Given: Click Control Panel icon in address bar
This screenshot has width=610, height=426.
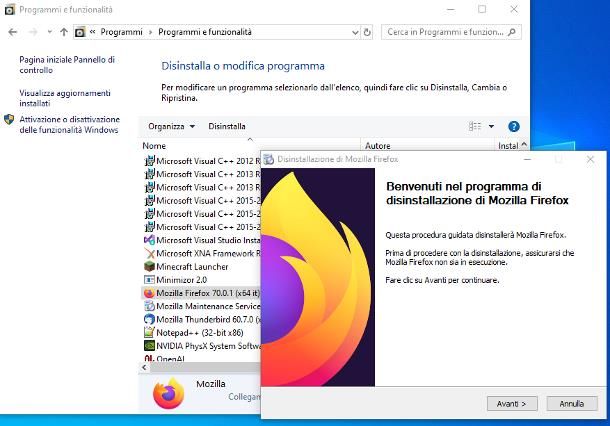Looking at the screenshot, I should [x=80, y=32].
